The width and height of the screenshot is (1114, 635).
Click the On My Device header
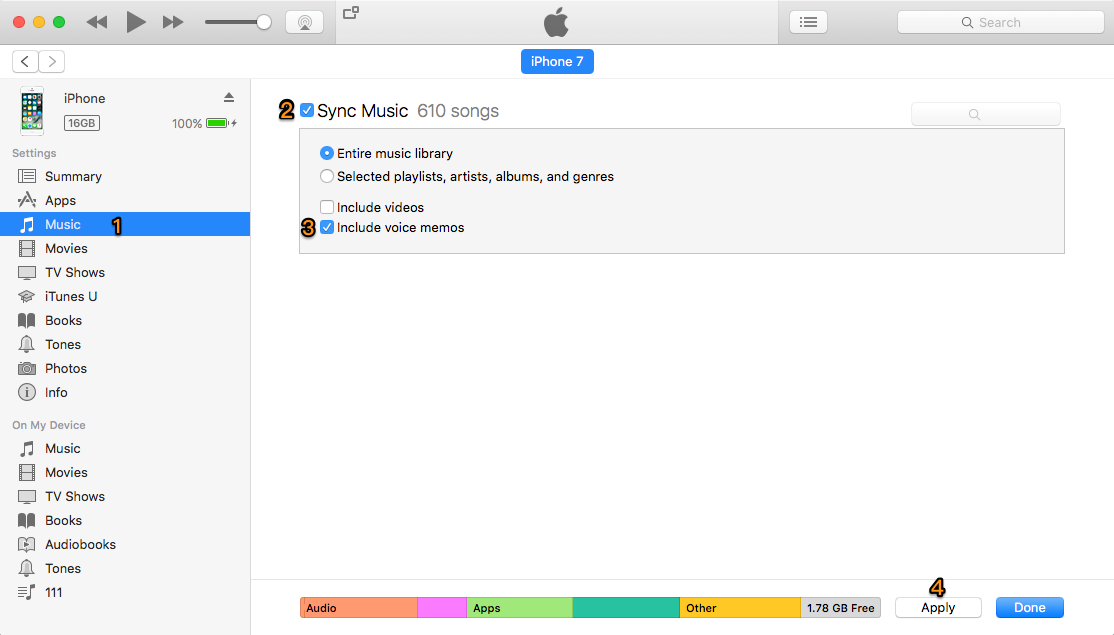click(x=49, y=425)
